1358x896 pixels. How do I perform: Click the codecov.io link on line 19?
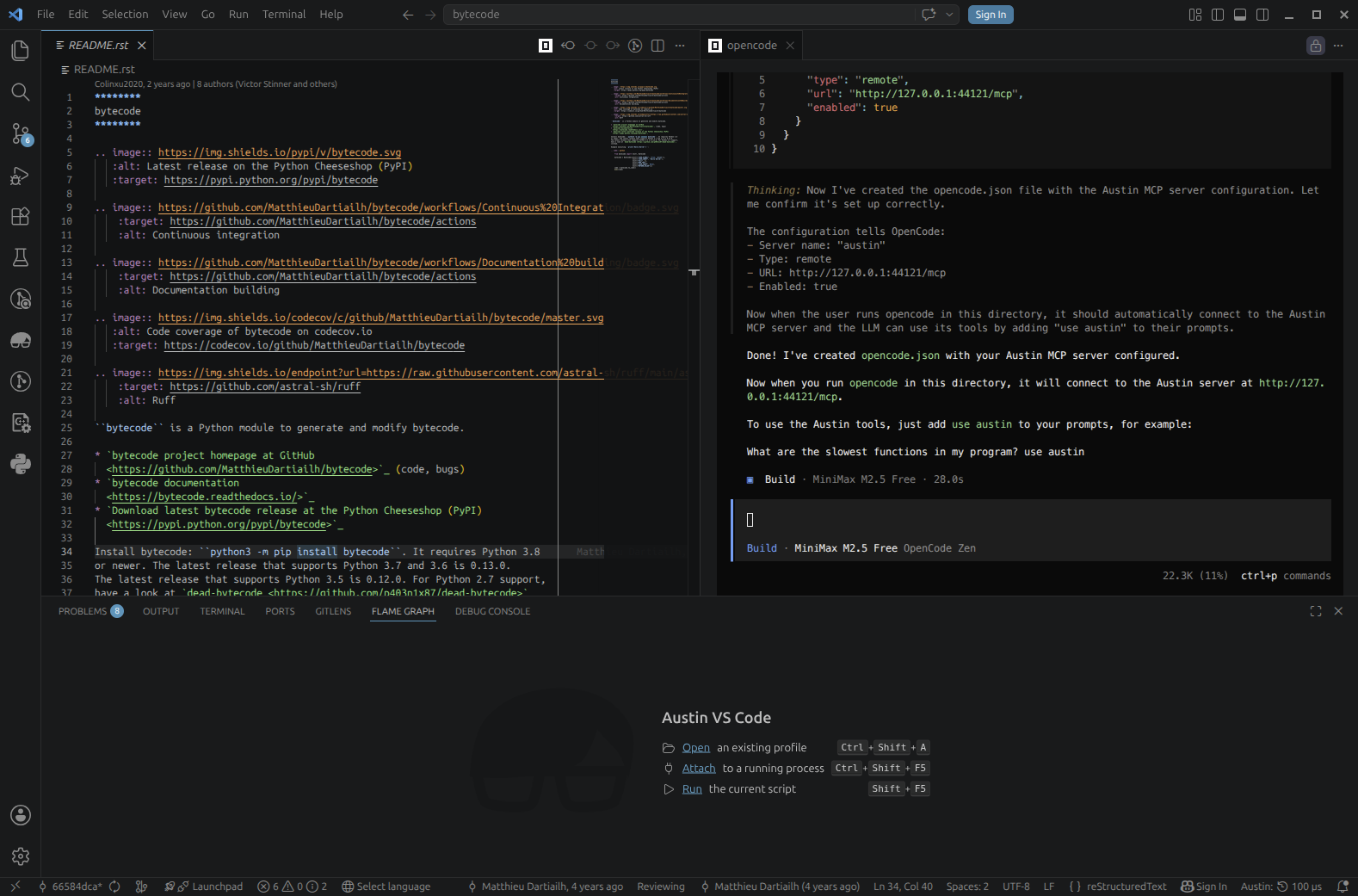pos(314,345)
